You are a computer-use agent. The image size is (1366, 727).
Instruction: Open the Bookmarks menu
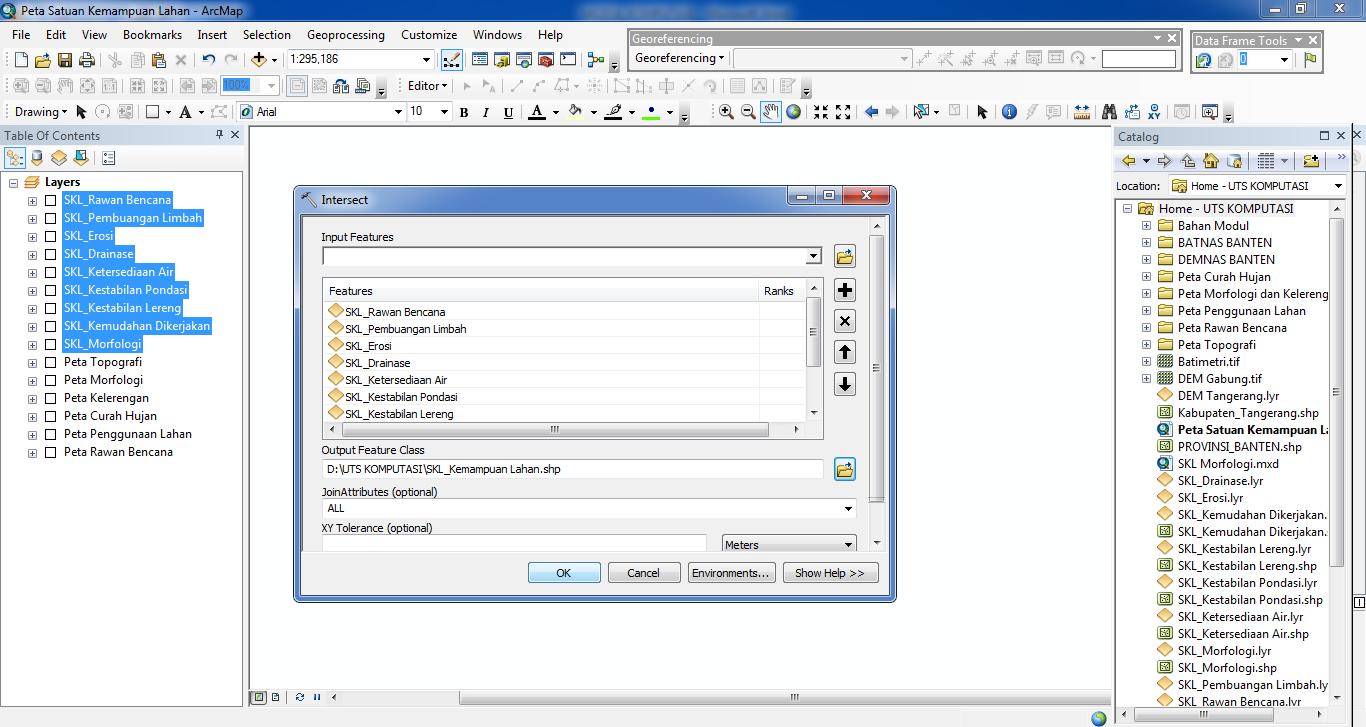click(153, 34)
